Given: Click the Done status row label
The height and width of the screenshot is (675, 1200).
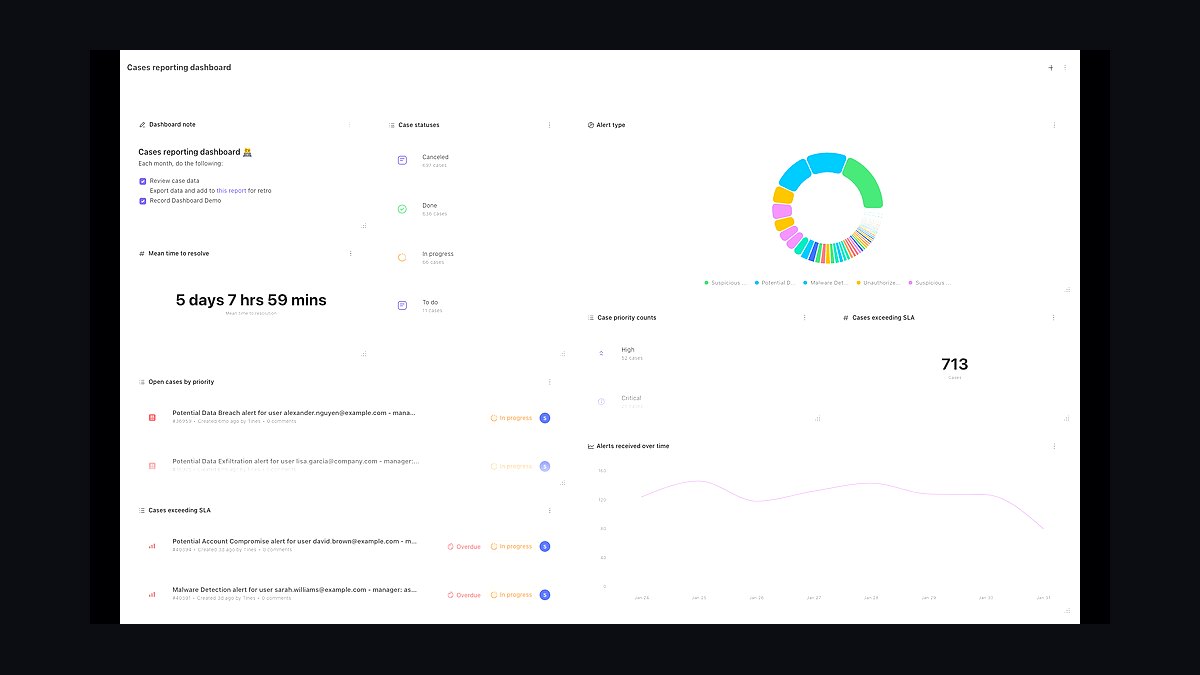Looking at the screenshot, I should click(430, 206).
